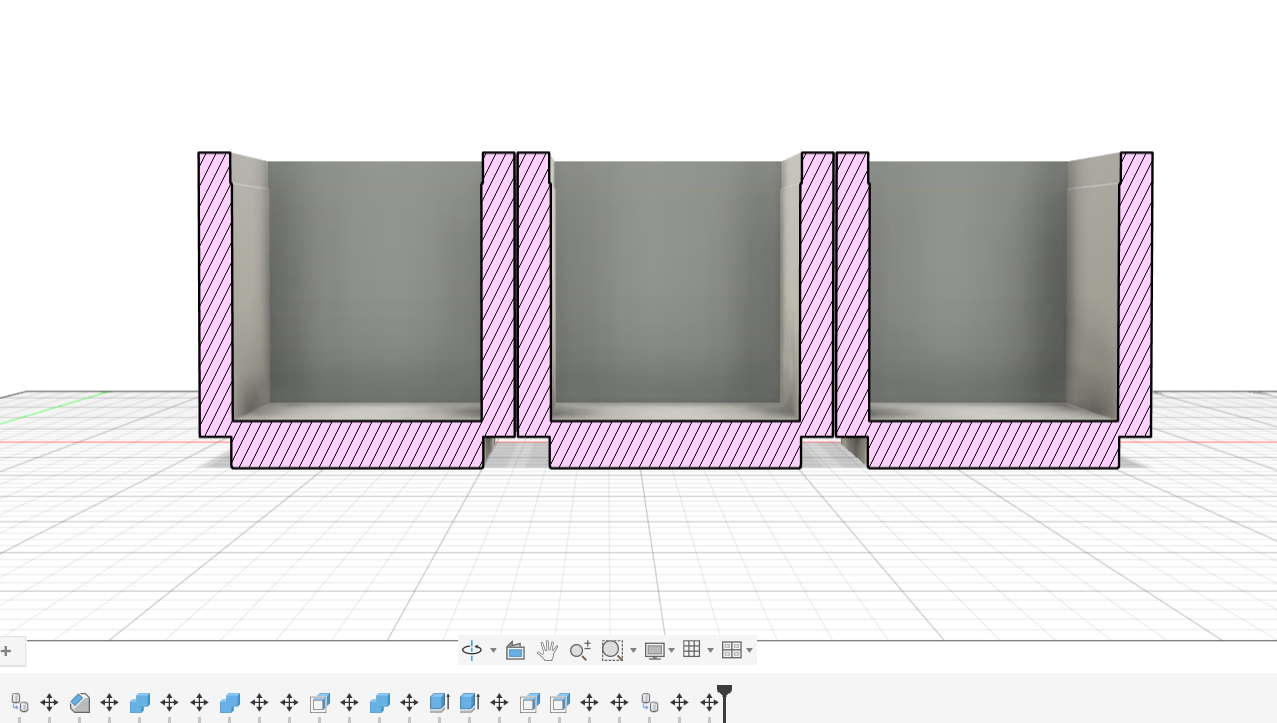Viewport: 1277px width, 723px height.
Task: Click the right tray's hatched right wall
Action: [1136, 294]
